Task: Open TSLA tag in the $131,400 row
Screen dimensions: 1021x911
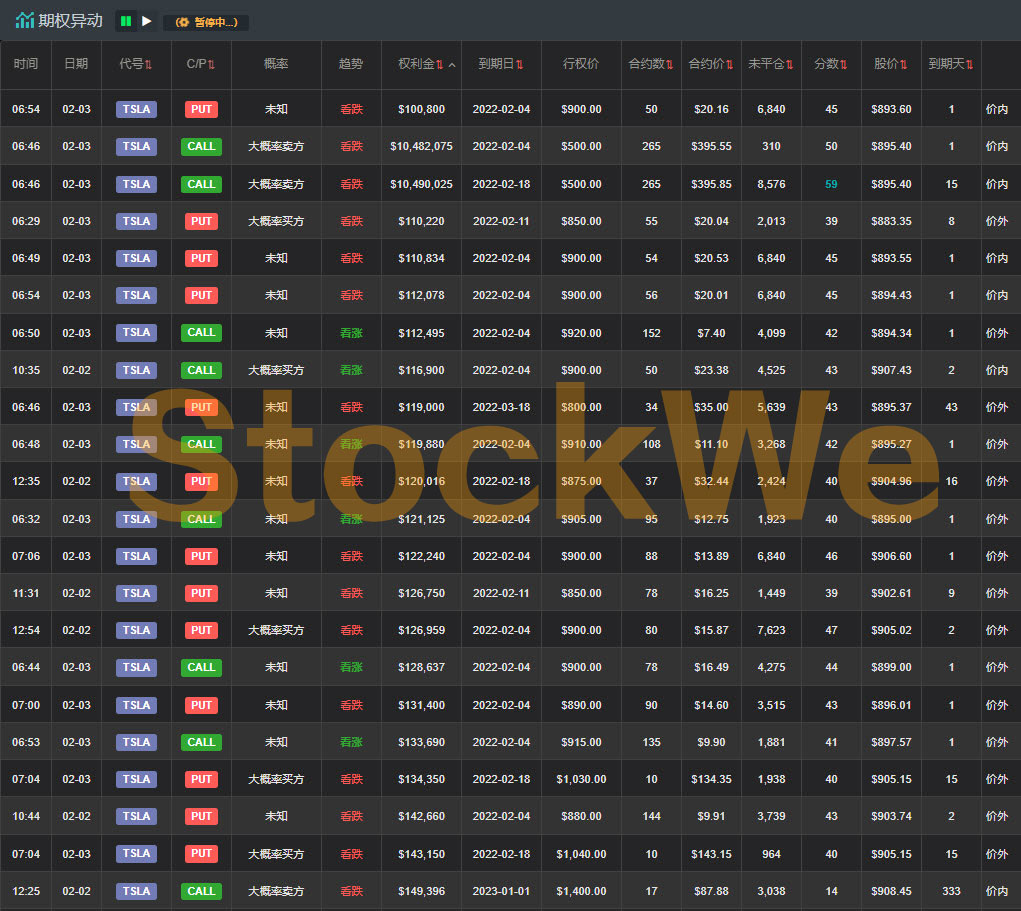Action: pos(136,705)
